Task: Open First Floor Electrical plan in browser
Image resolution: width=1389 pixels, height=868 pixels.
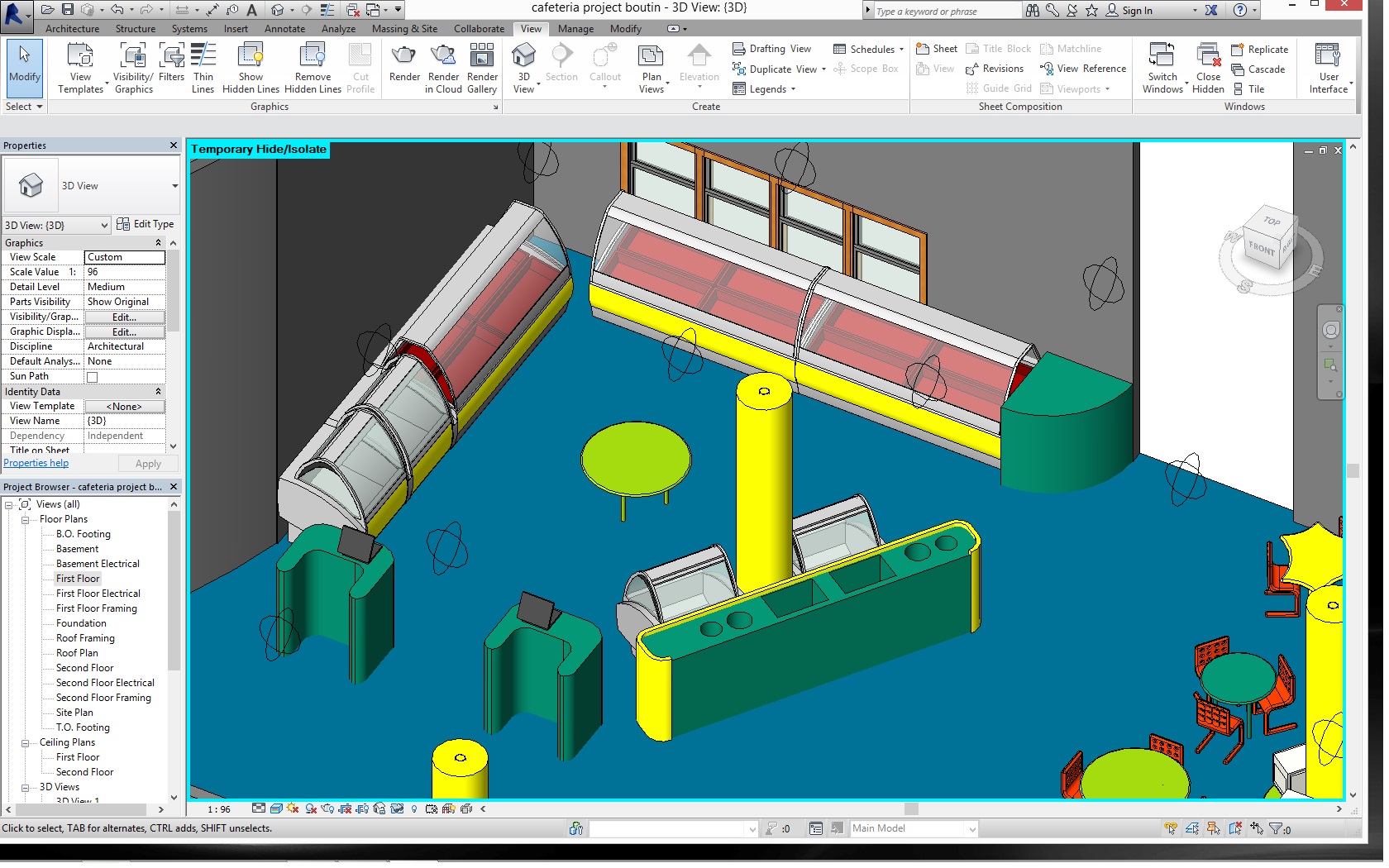Action: tap(98, 594)
